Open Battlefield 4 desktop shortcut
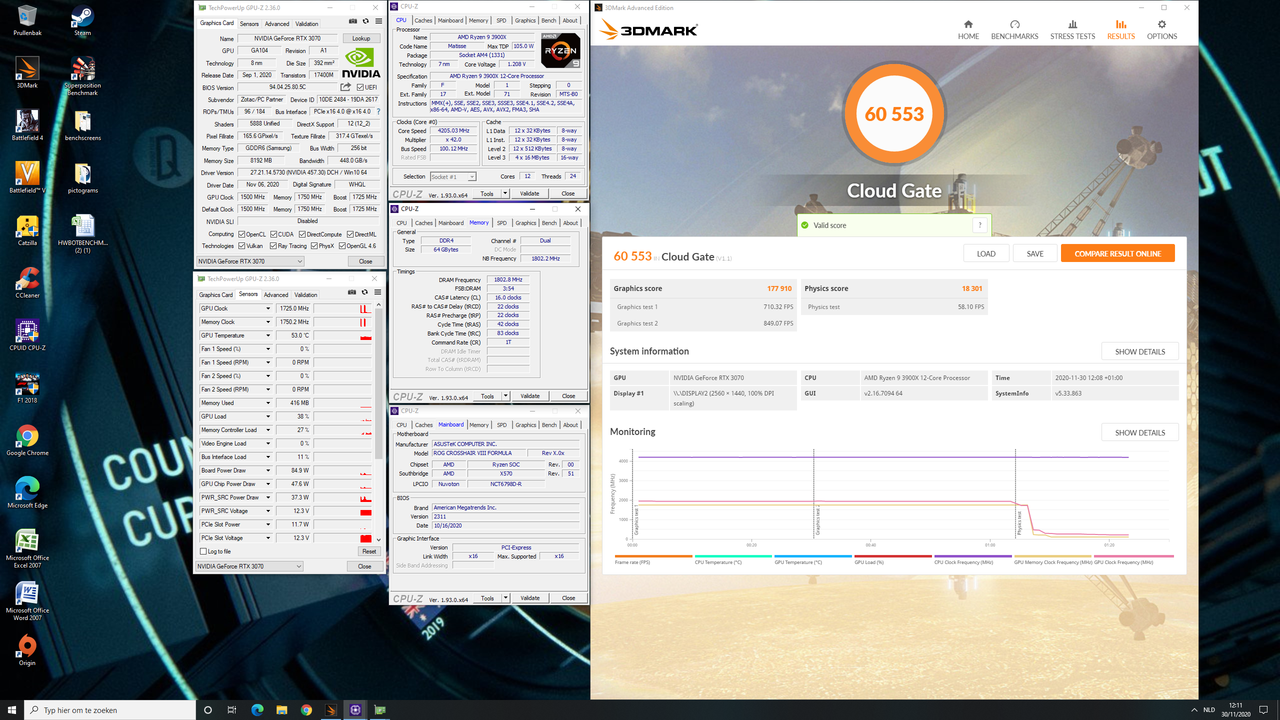 pyautogui.click(x=27, y=126)
